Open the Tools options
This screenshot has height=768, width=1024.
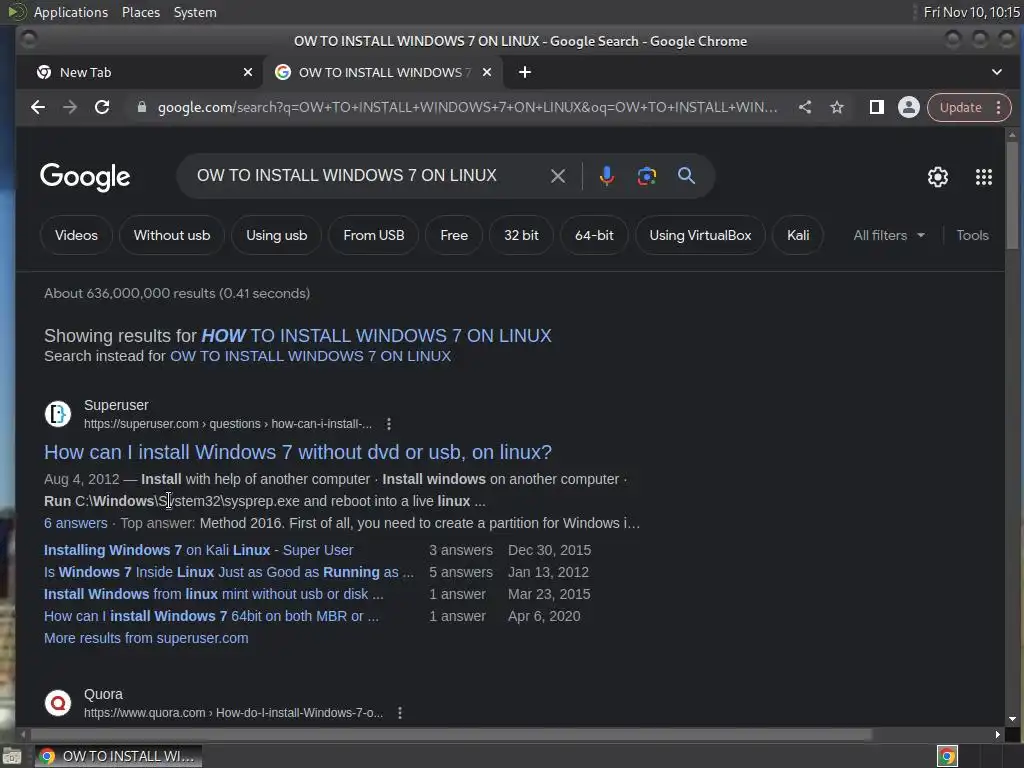tap(972, 235)
